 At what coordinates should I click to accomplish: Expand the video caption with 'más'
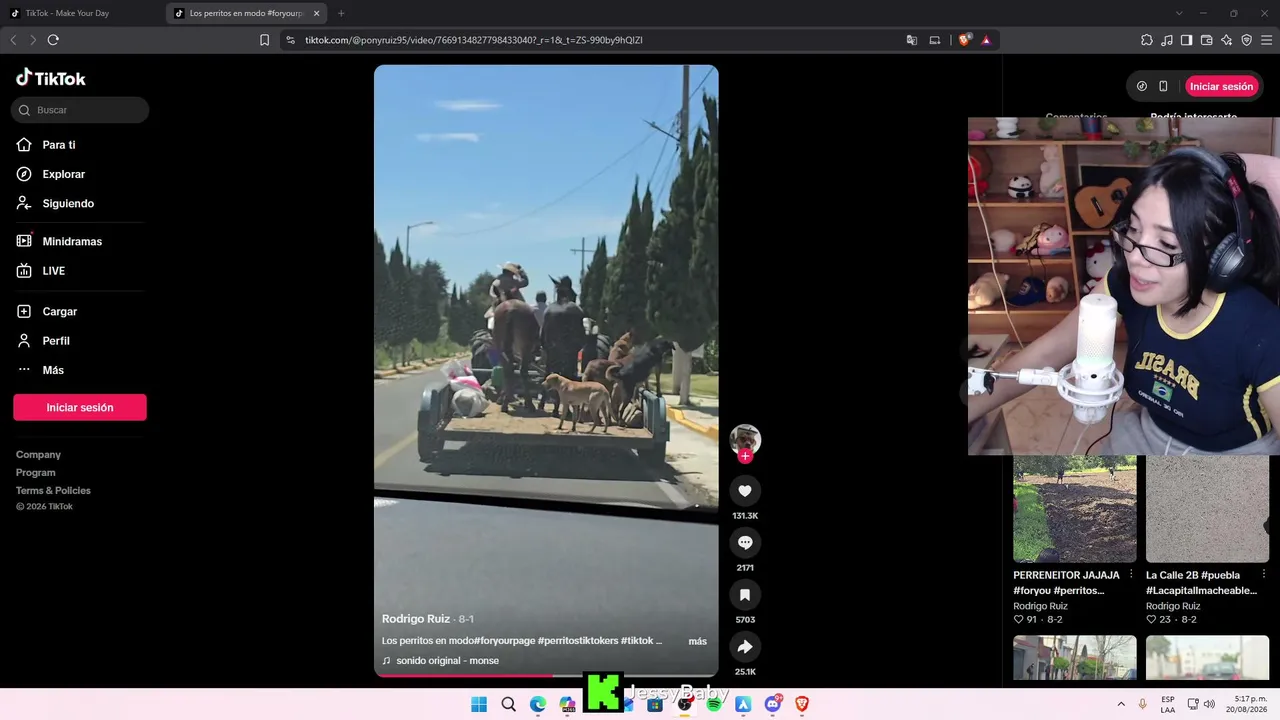point(698,641)
